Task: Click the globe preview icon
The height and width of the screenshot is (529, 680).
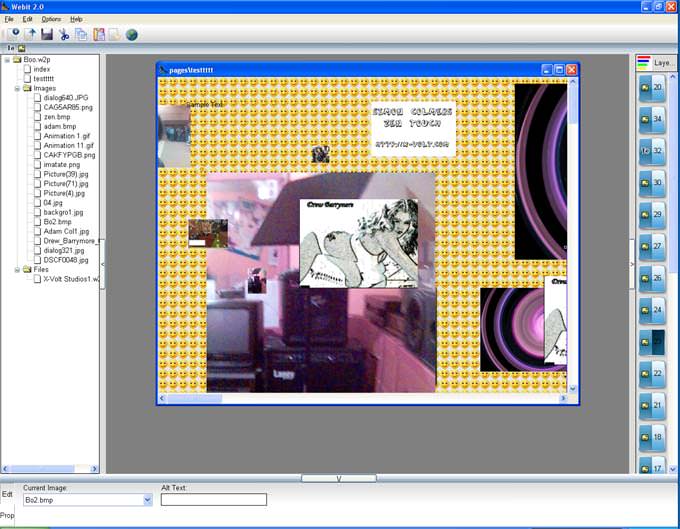Action: point(132,34)
